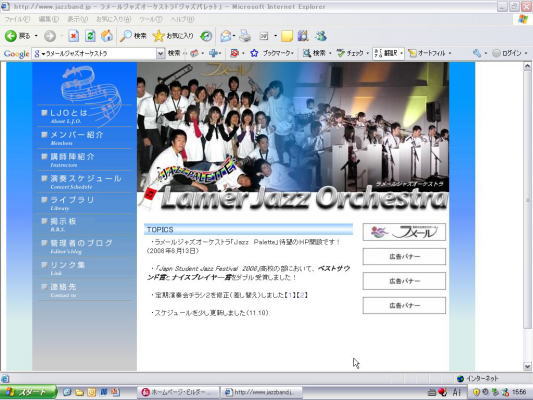Switch to ホームページ・ビルダー taskbar window
The width and height of the screenshot is (533, 400).
coord(178,393)
